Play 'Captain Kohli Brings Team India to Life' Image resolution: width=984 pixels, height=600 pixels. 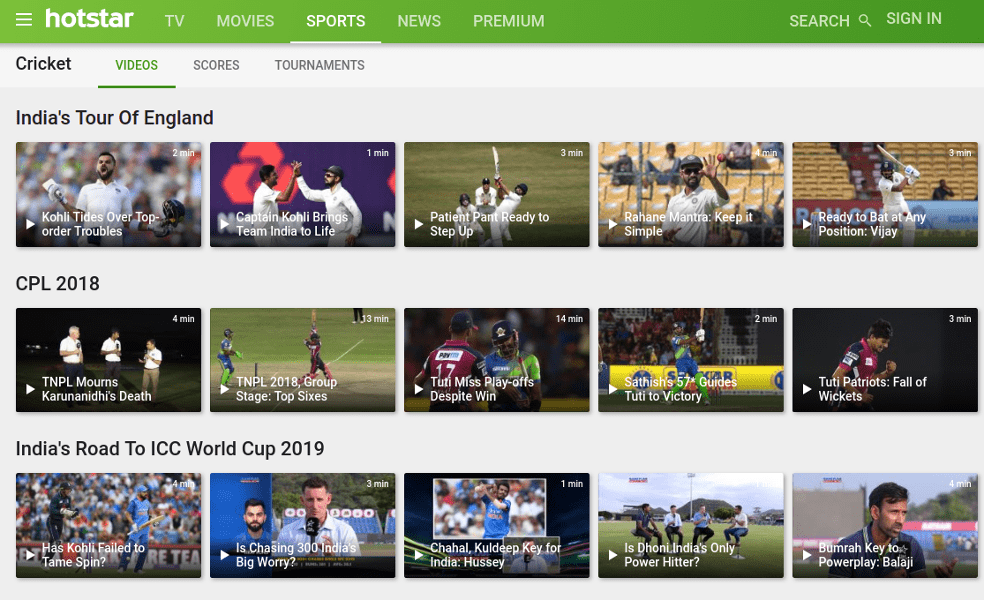tap(302, 194)
